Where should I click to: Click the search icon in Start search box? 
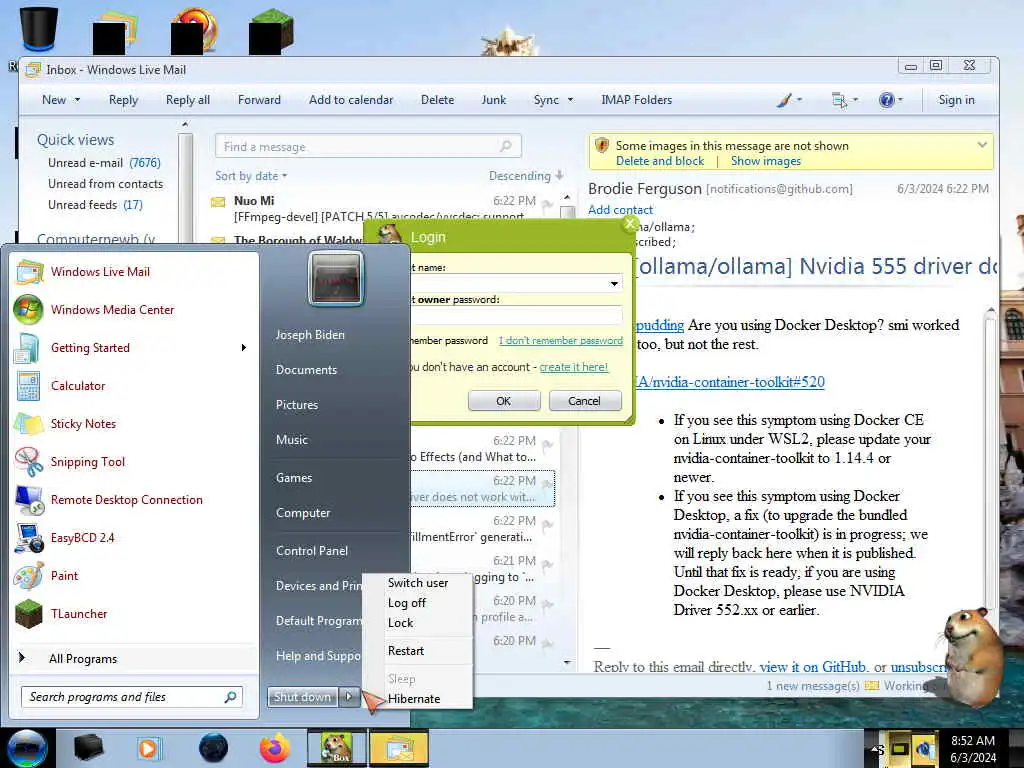pos(231,697)
